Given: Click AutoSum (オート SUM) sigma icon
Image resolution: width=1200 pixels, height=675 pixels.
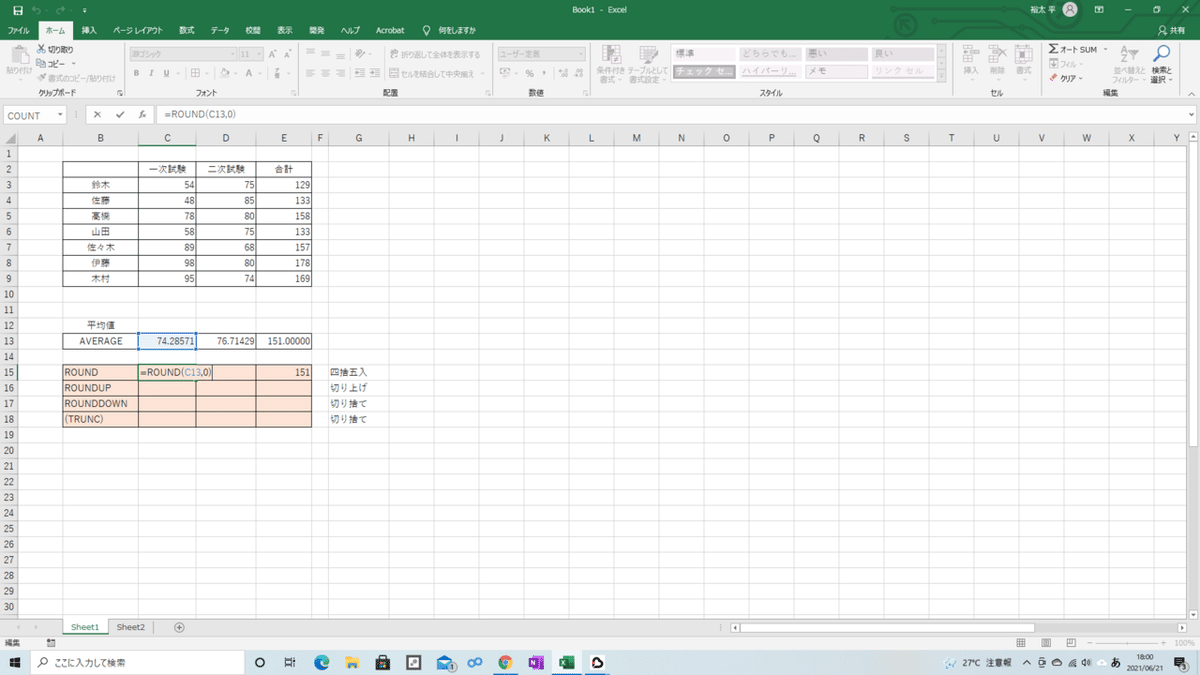Looking at the screenshot, I should [1053, 49].
